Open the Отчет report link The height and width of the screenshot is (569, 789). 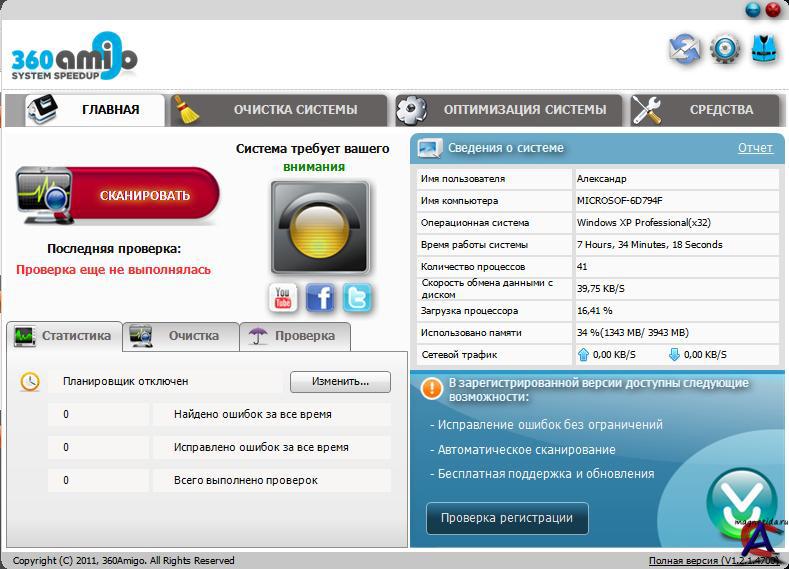(x=755, y=148)
